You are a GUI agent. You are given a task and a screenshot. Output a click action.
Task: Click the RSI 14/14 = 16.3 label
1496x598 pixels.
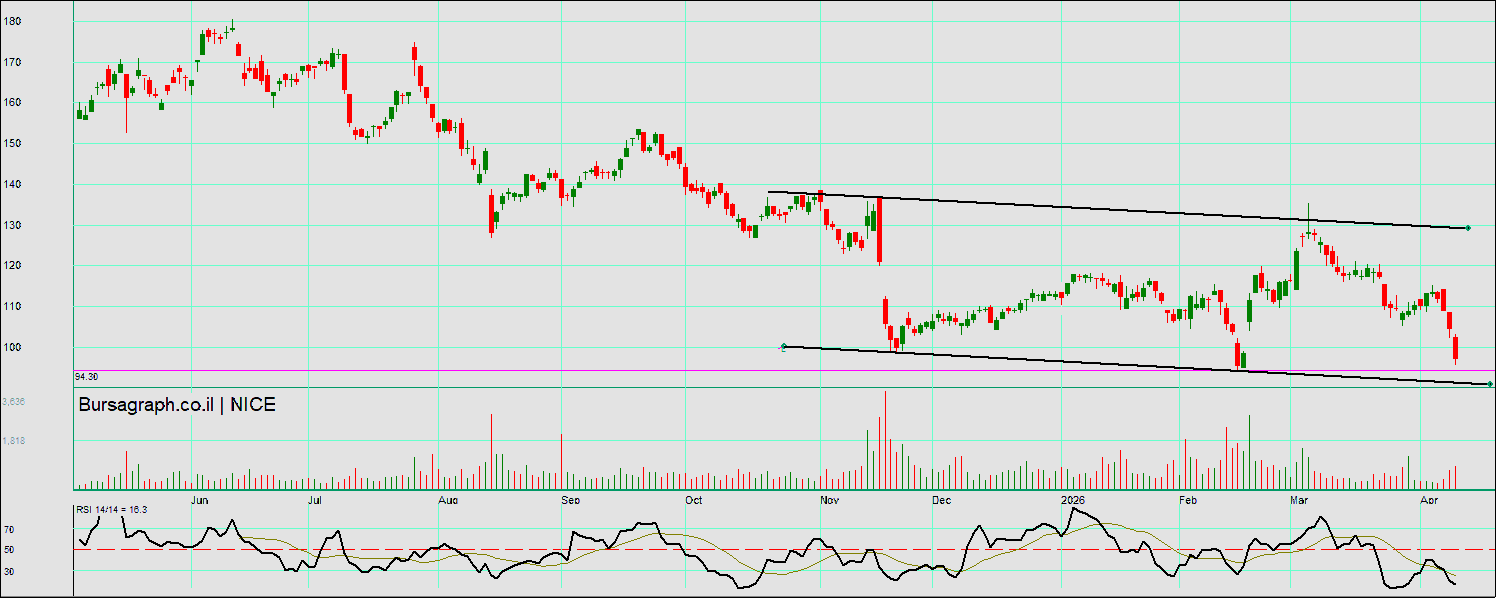111,510
